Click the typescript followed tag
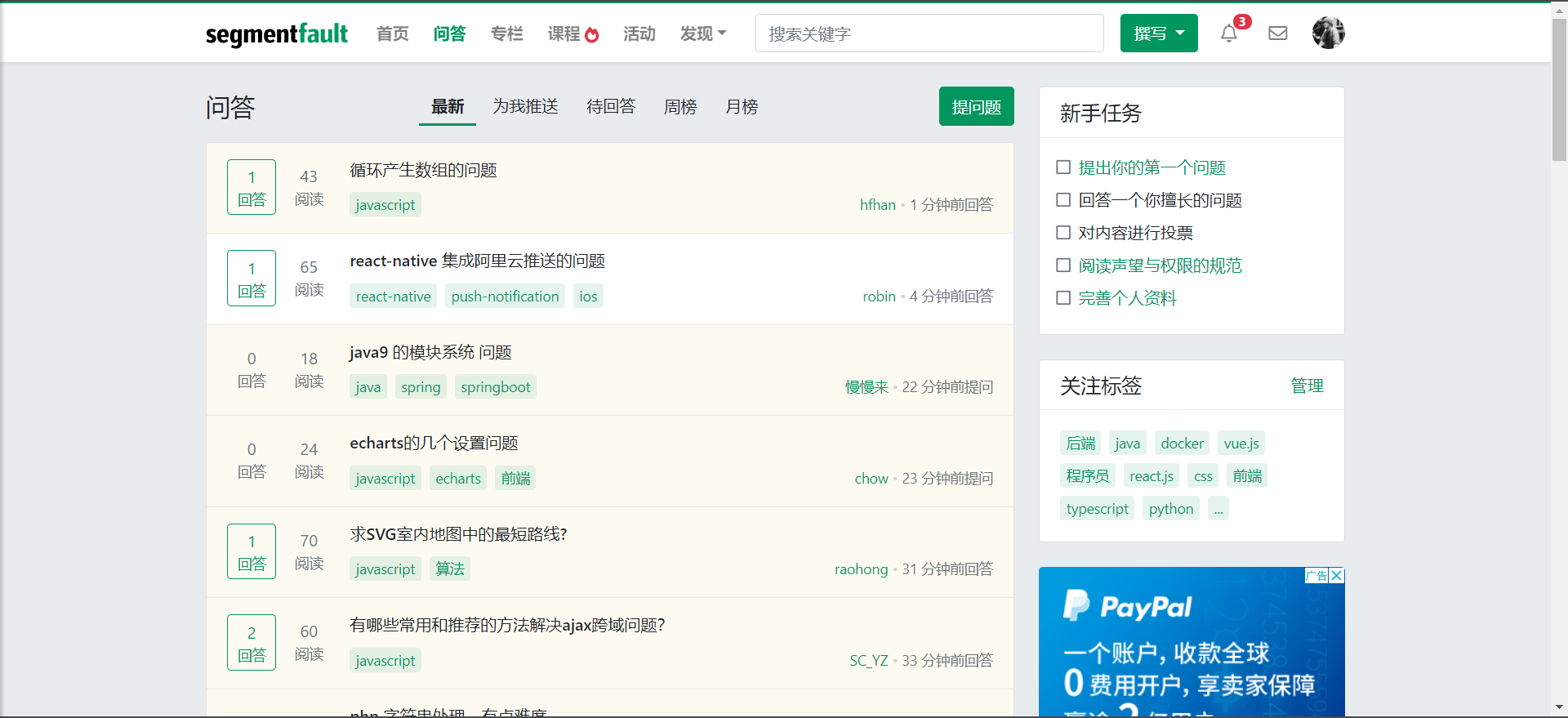1568x718 pixels. 1097,509
